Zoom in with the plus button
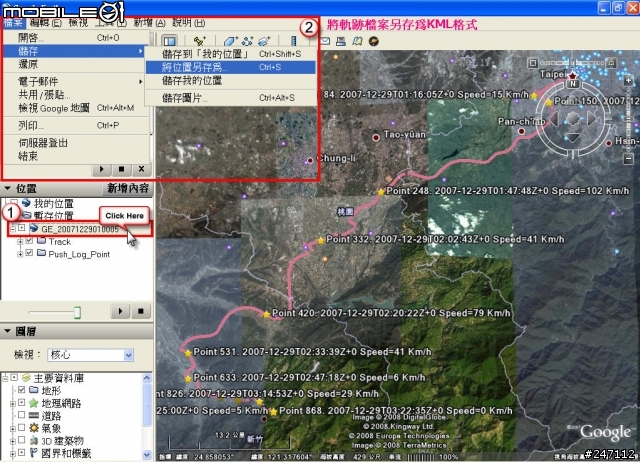Screen dimensions: 640x462 [x=629, y=81]
